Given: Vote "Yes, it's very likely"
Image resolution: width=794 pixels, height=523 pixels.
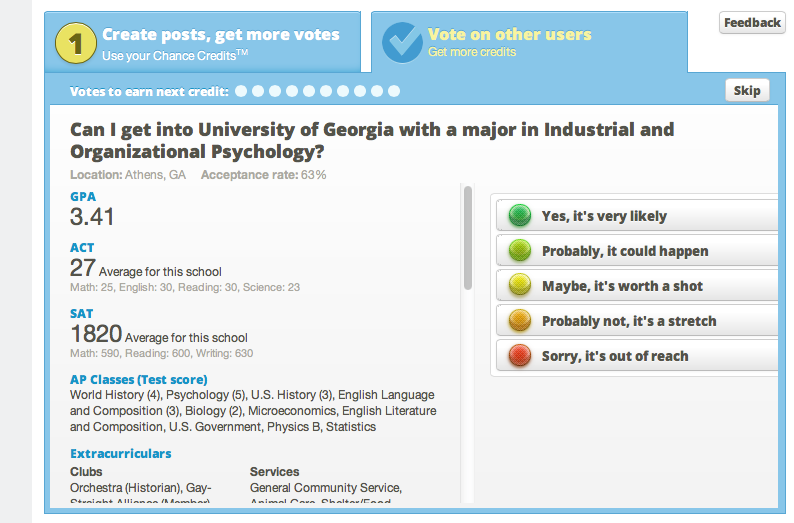Looking at the screenshot, I should [x=637, y=215].
